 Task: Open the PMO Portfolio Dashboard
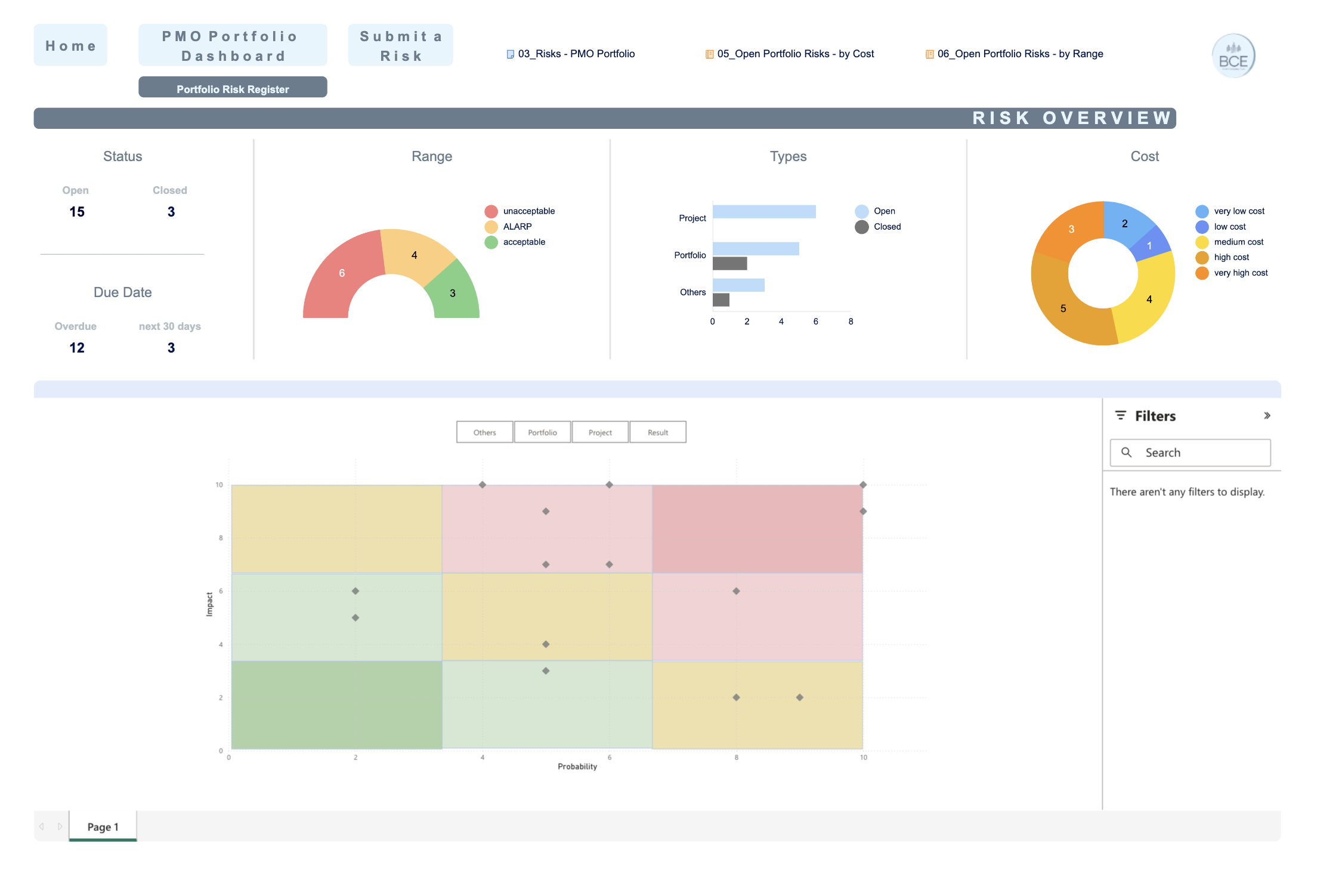pos(233,45)
